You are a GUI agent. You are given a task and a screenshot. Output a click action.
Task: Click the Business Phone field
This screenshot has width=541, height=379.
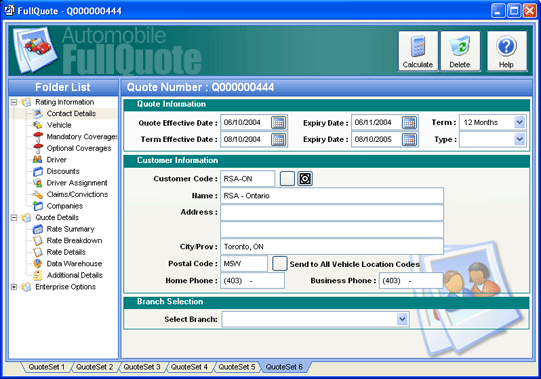point(411,281)
